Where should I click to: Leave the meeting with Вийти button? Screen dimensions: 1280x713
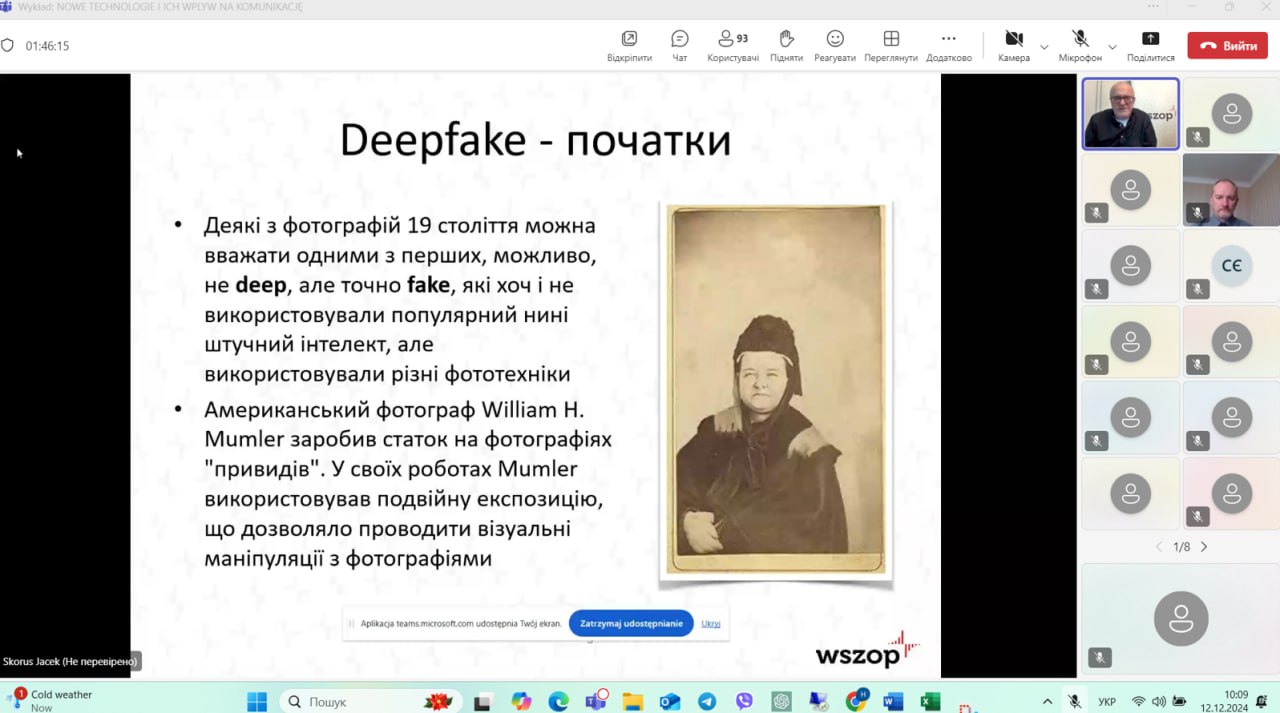tap(1227, 46)
